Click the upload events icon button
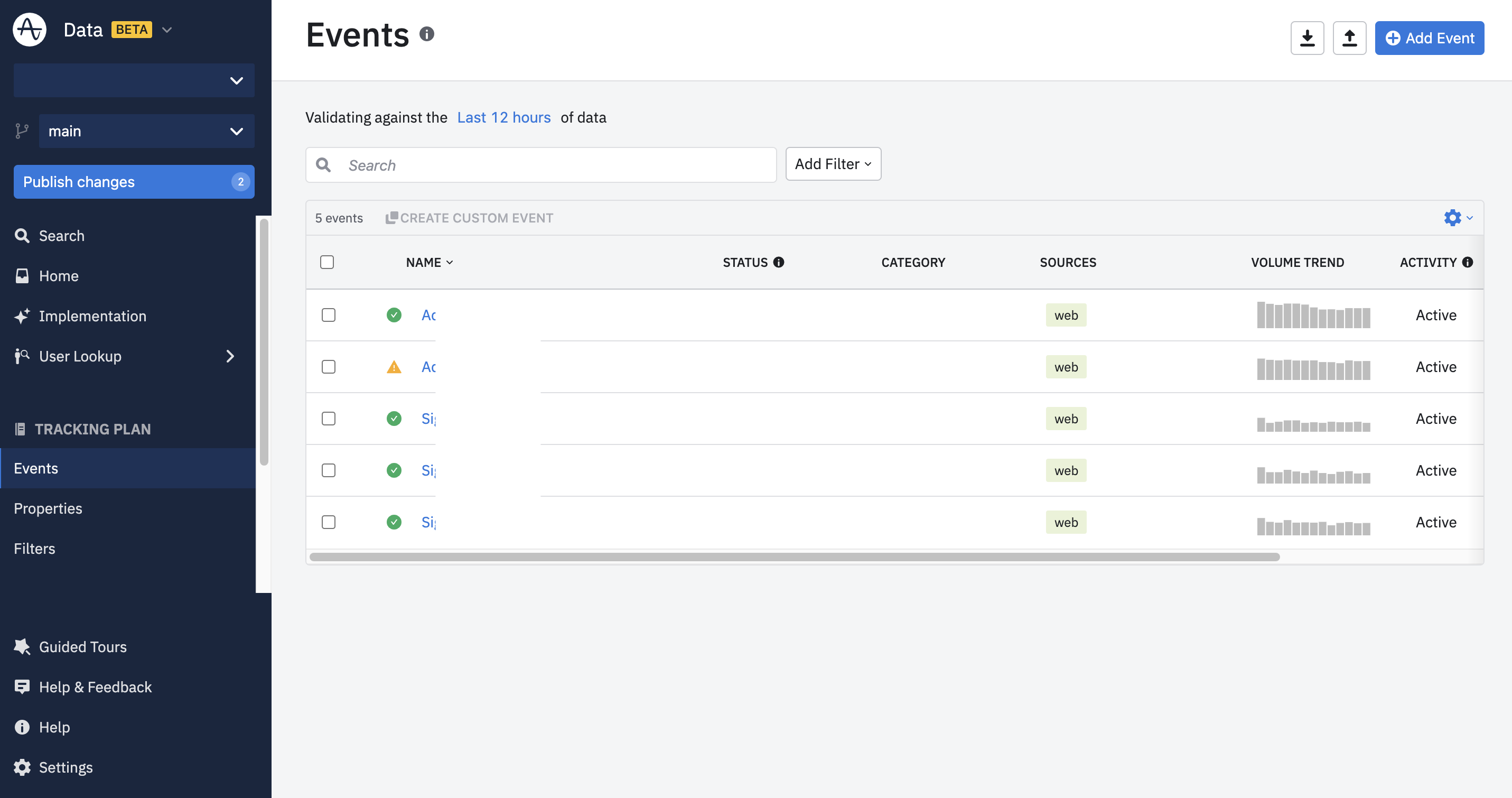The width and height of the screenshot is (1512, 798). [1349, 38]
